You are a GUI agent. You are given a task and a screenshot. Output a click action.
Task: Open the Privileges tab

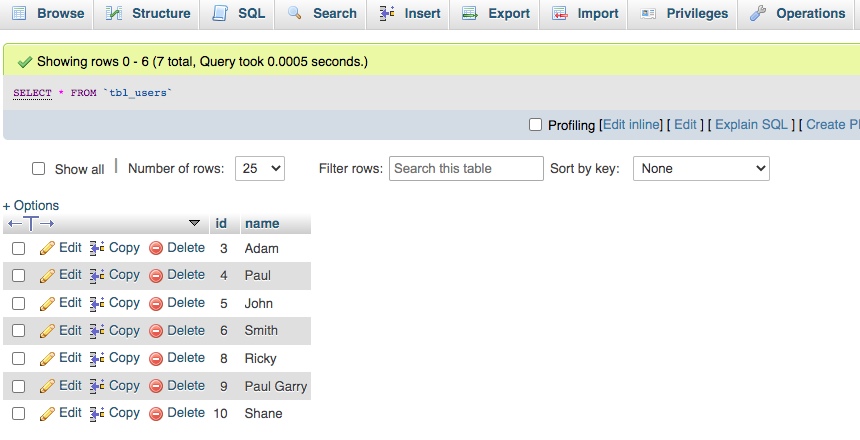coord(684,13)
